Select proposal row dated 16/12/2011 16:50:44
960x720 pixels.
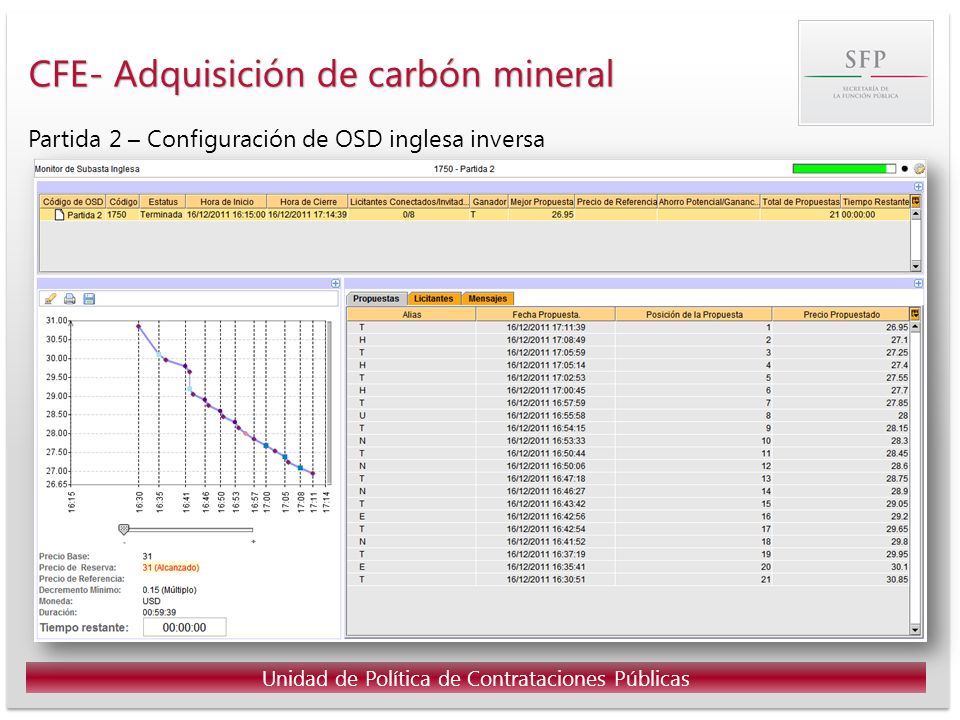628,454
